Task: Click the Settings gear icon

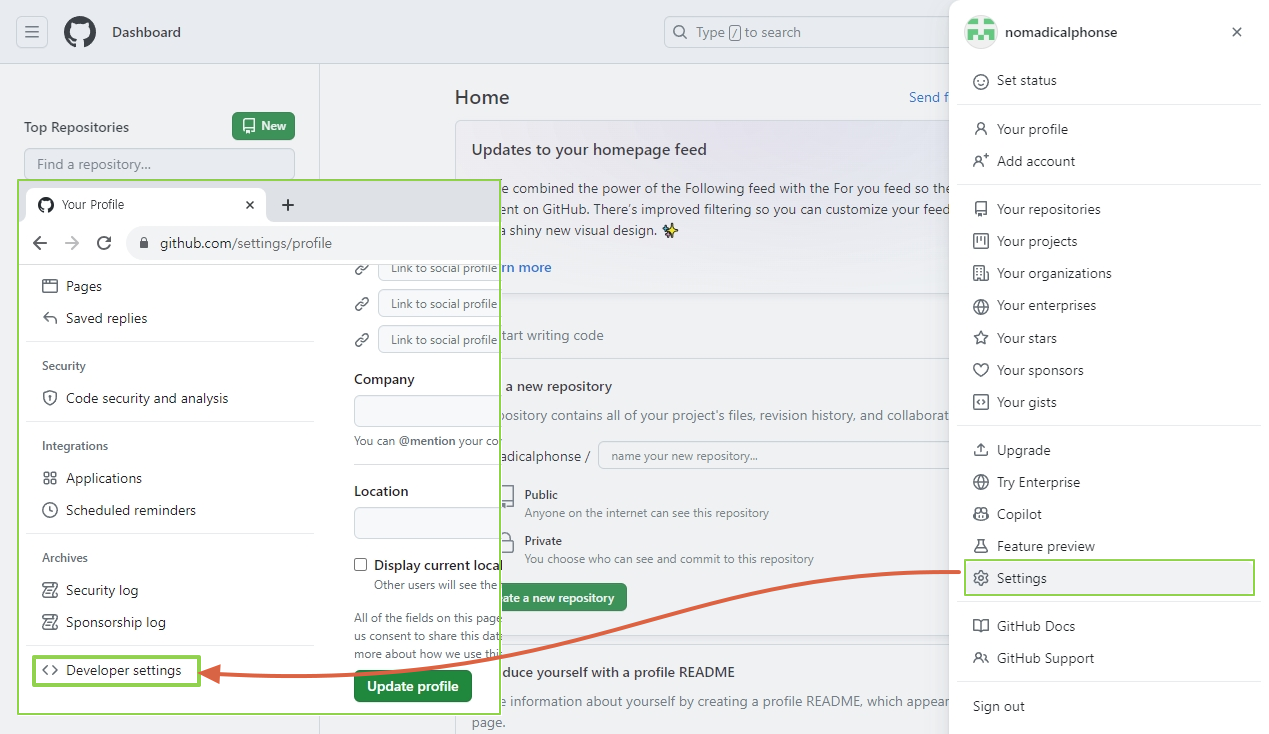Action: 981,578
